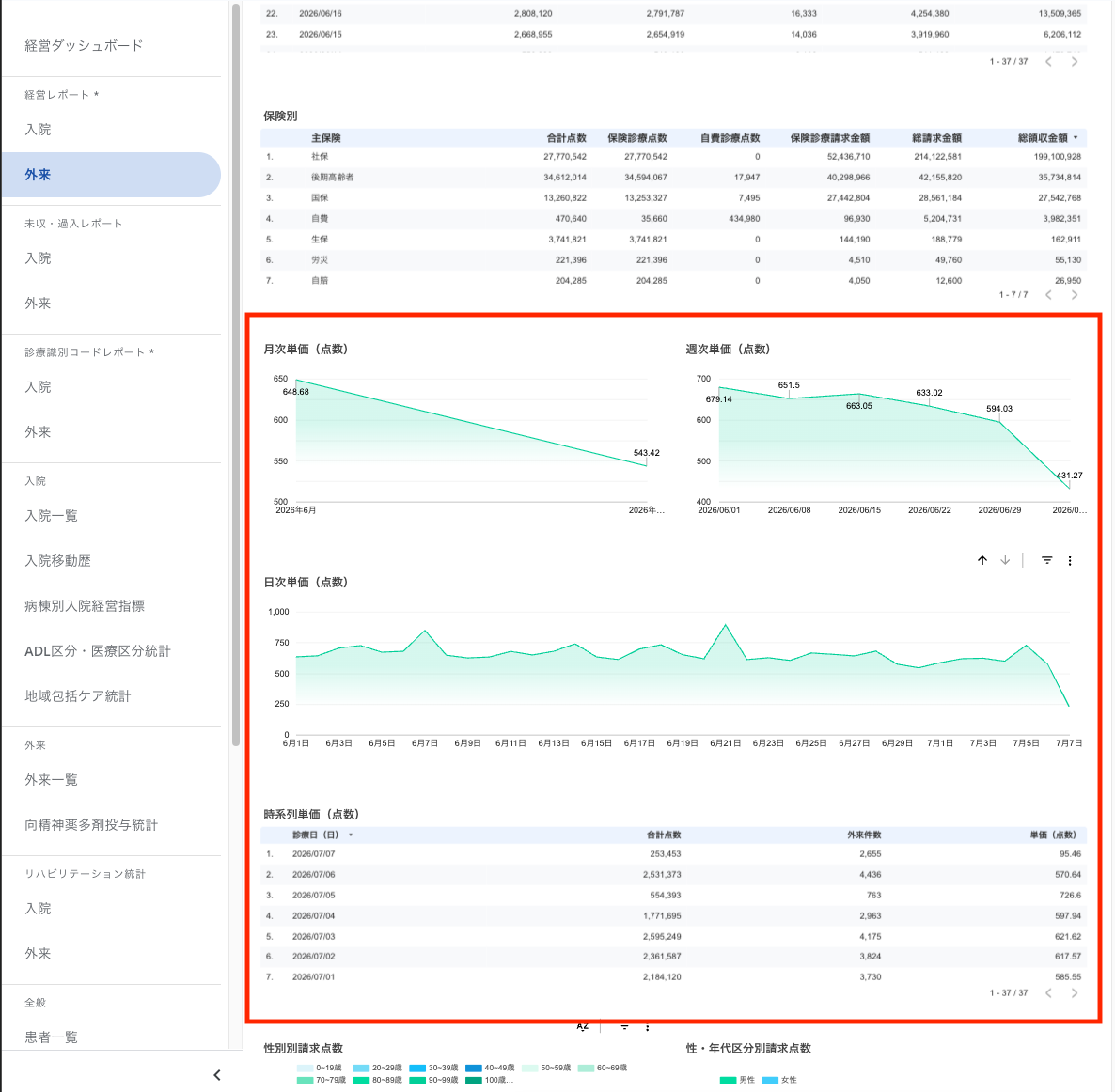Sort 保険別 table by 主保険 header
The image size is (1115, 1092).
tap(325, 138)
